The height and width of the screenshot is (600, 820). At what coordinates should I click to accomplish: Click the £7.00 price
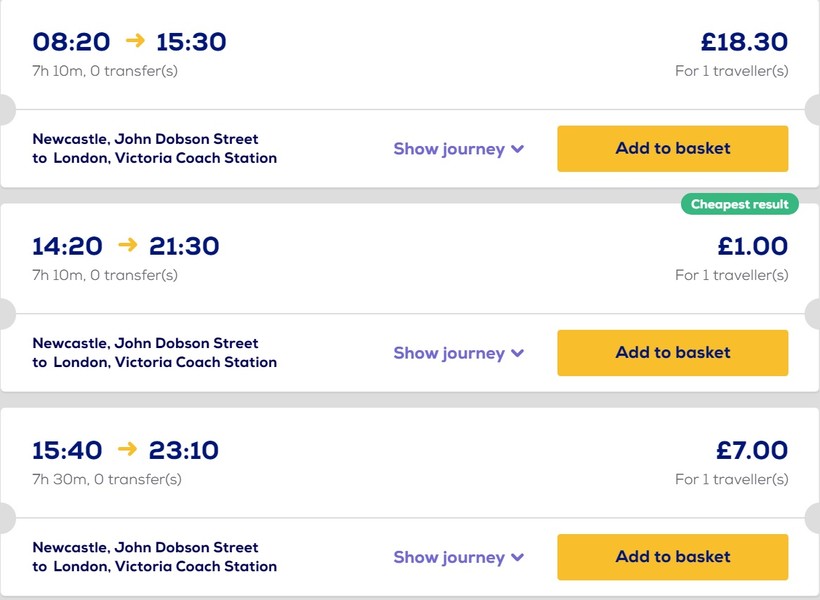[752, 450]
